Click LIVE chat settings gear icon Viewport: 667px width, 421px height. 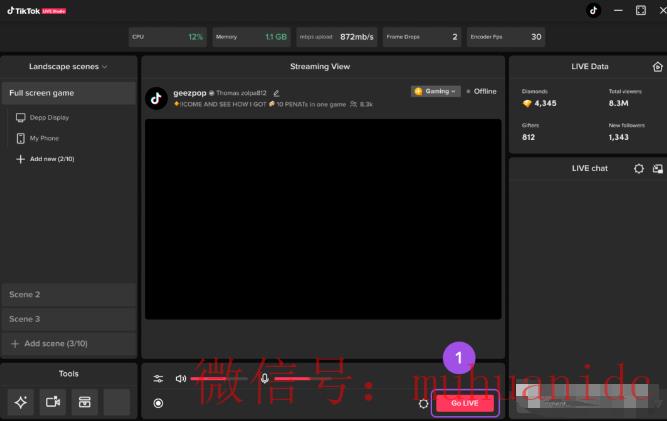(638, 168)
